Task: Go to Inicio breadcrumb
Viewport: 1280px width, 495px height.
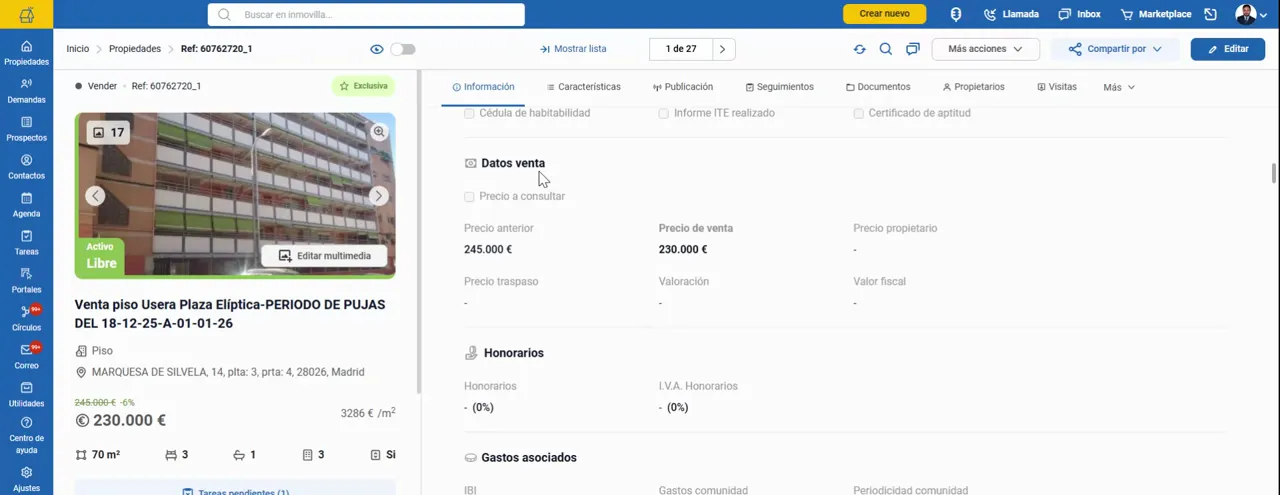Action: click(77, 49)
